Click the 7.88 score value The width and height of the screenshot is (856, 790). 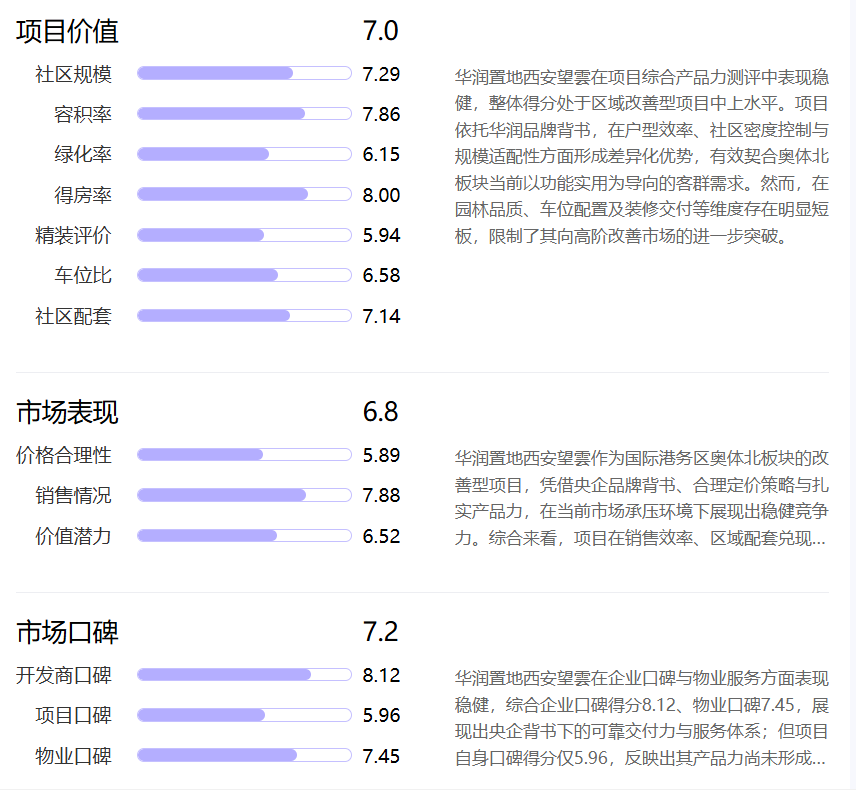point(381,495)
